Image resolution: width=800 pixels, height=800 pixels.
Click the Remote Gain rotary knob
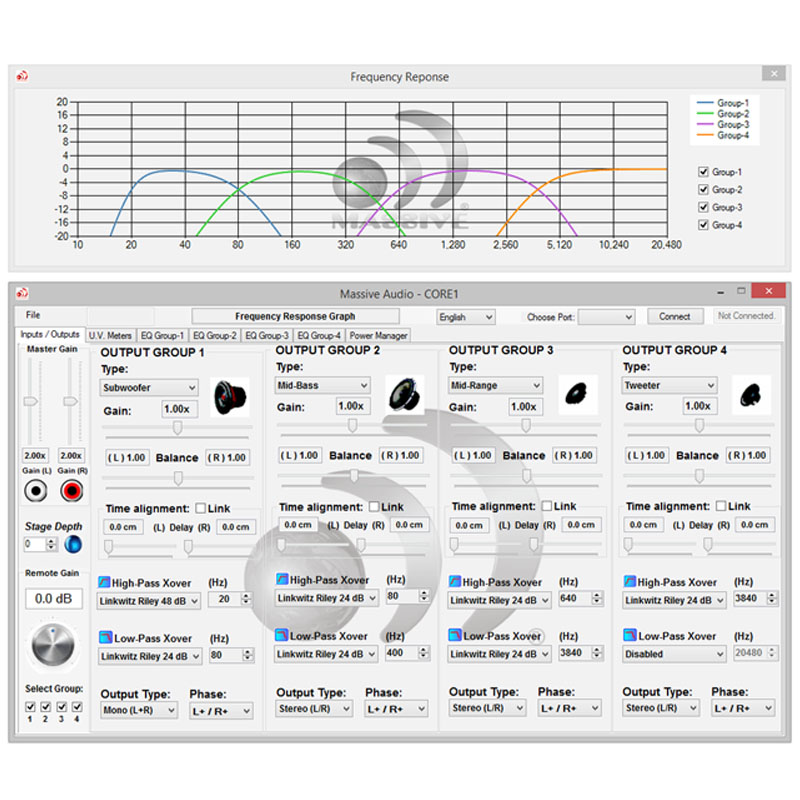tap(53, 645)
